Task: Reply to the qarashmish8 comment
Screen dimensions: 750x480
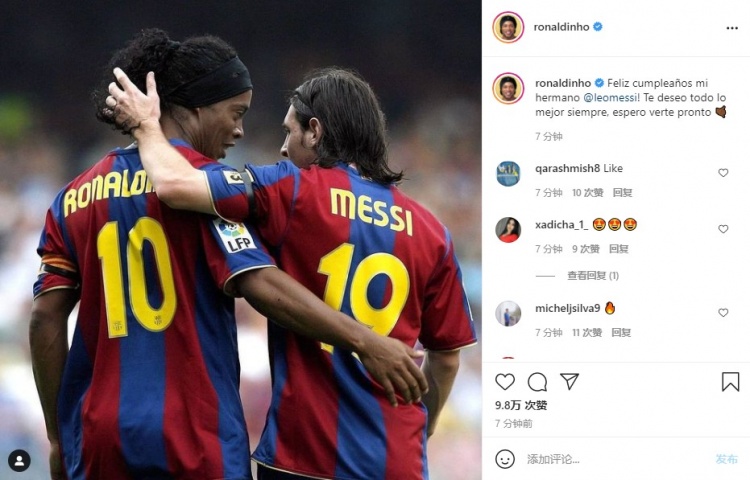Action: point(622,193)
